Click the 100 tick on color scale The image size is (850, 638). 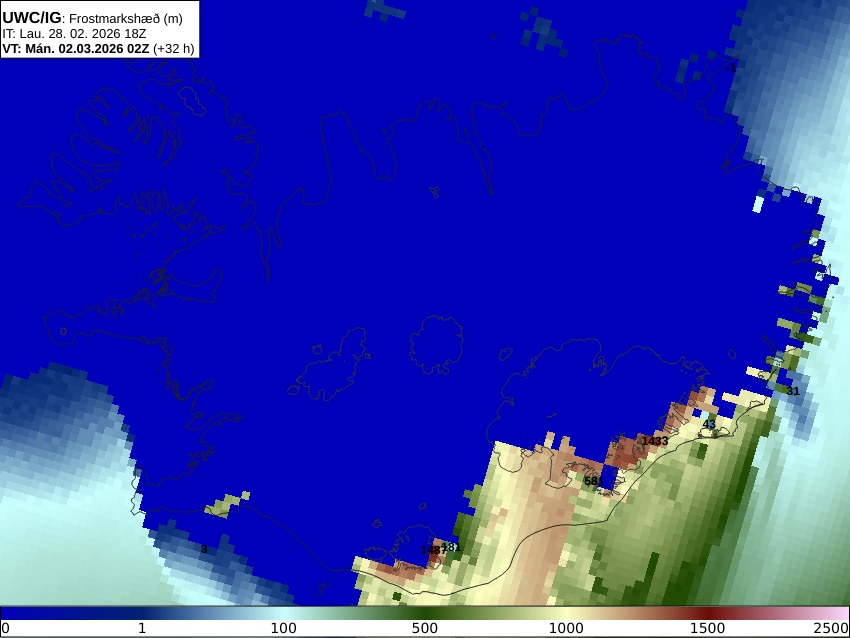(284, 628)
